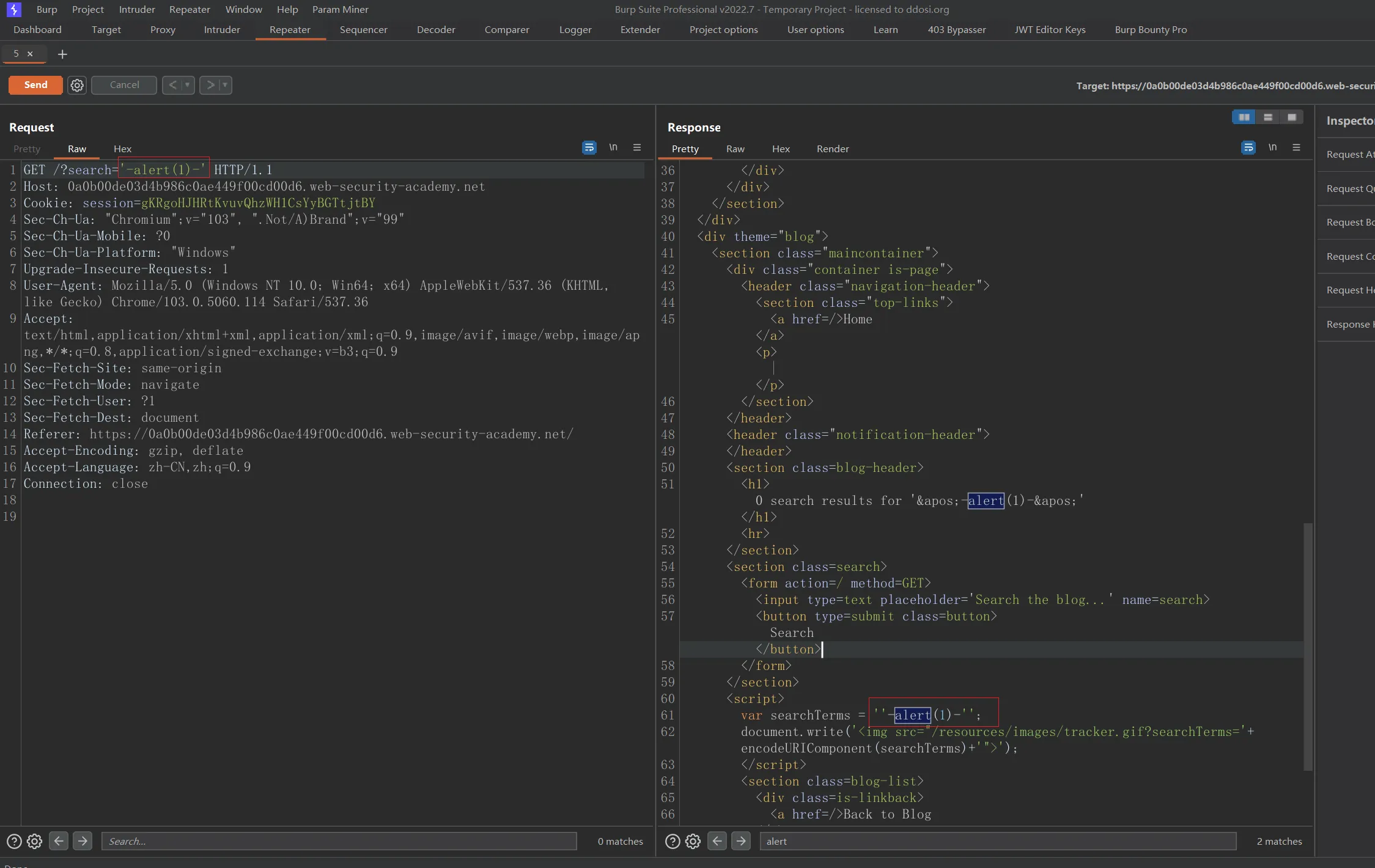1375x868 pixels.
Task: Open the Param Miner menu
Action: (340, 9)
